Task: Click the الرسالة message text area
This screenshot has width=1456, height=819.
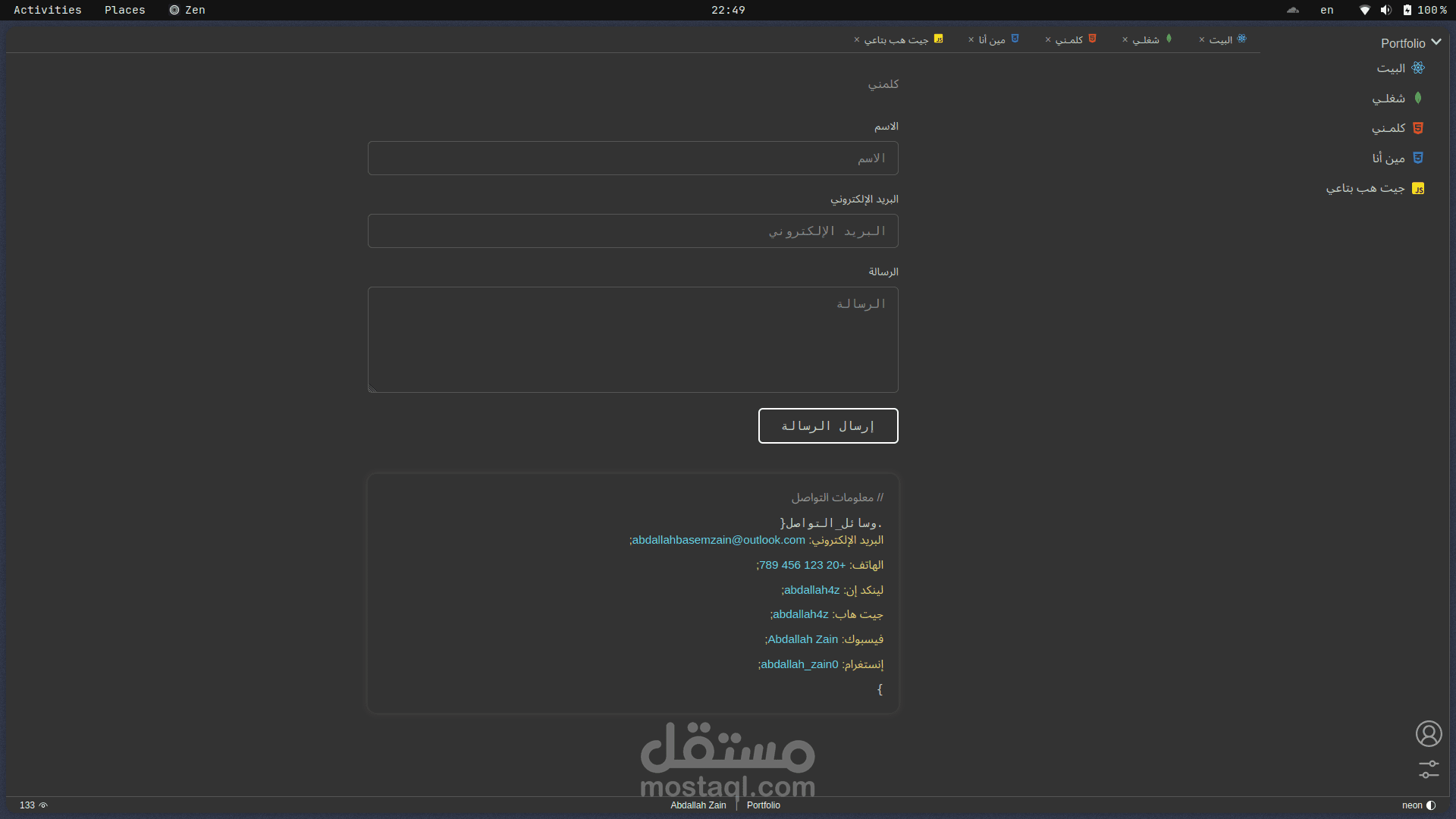Action: (632, 339)
